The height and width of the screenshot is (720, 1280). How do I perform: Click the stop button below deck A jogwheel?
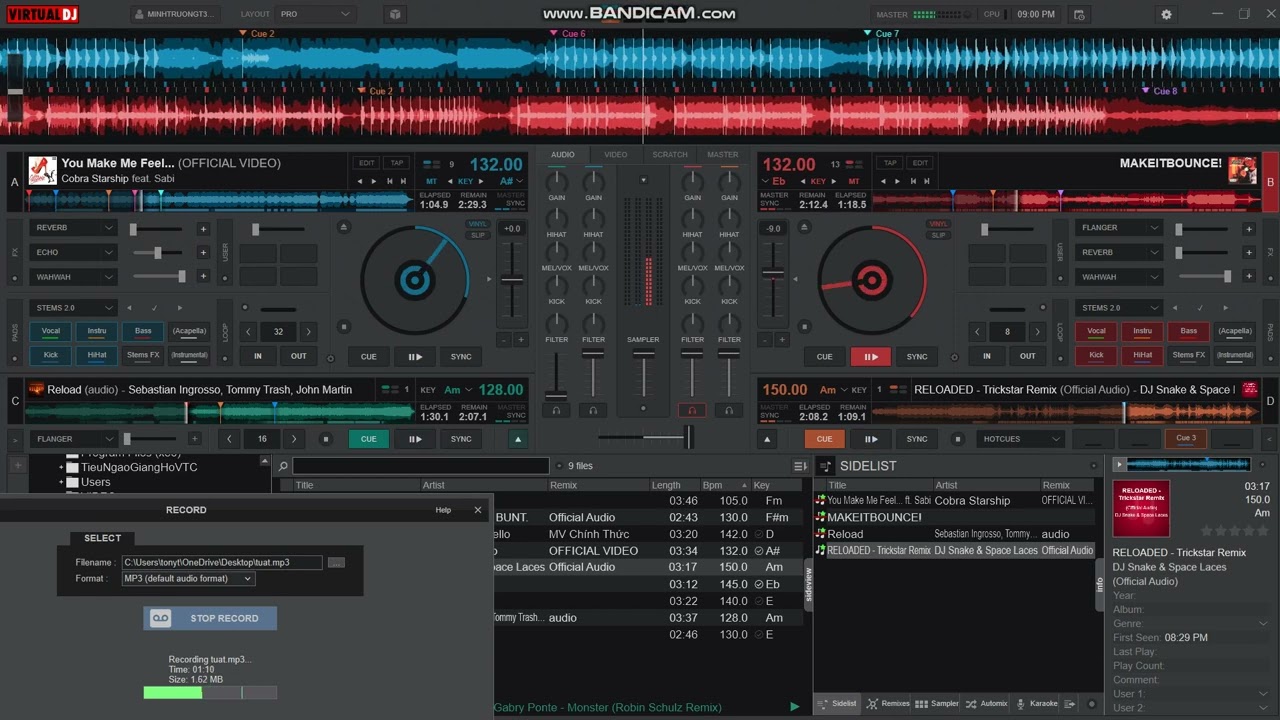(x=344, y=326)
